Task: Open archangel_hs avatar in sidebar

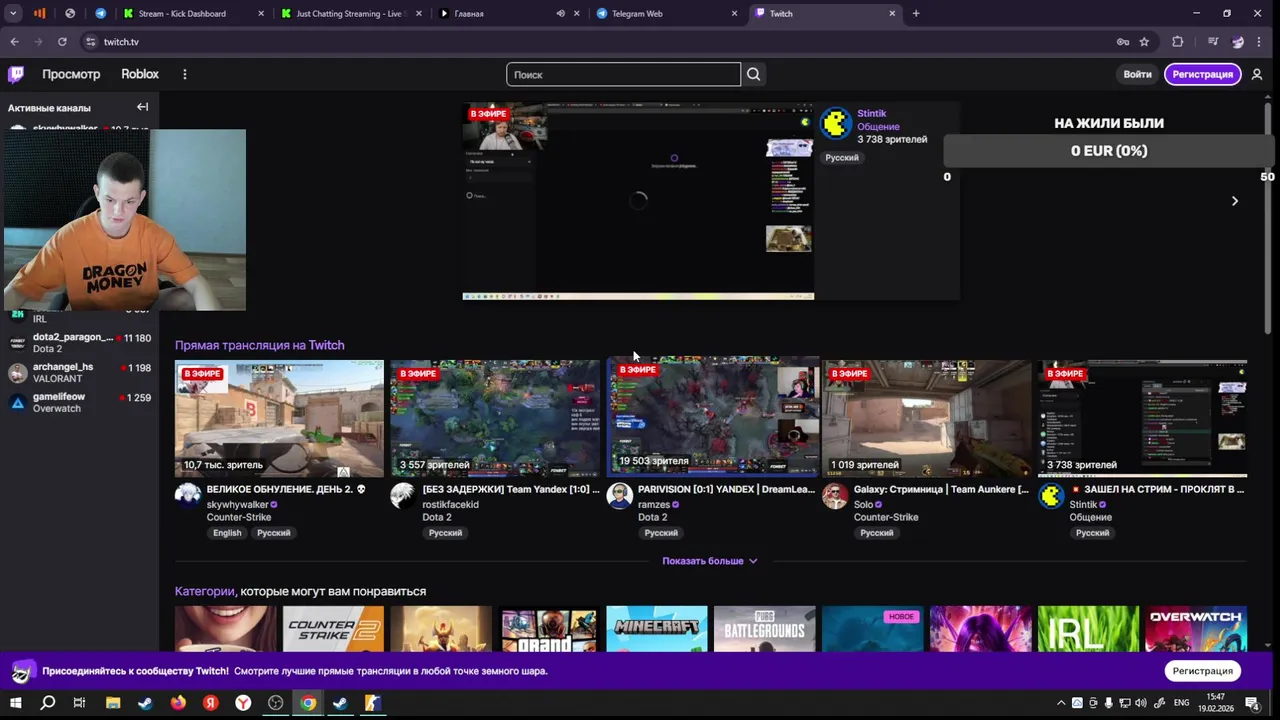Action: (17, 373)
